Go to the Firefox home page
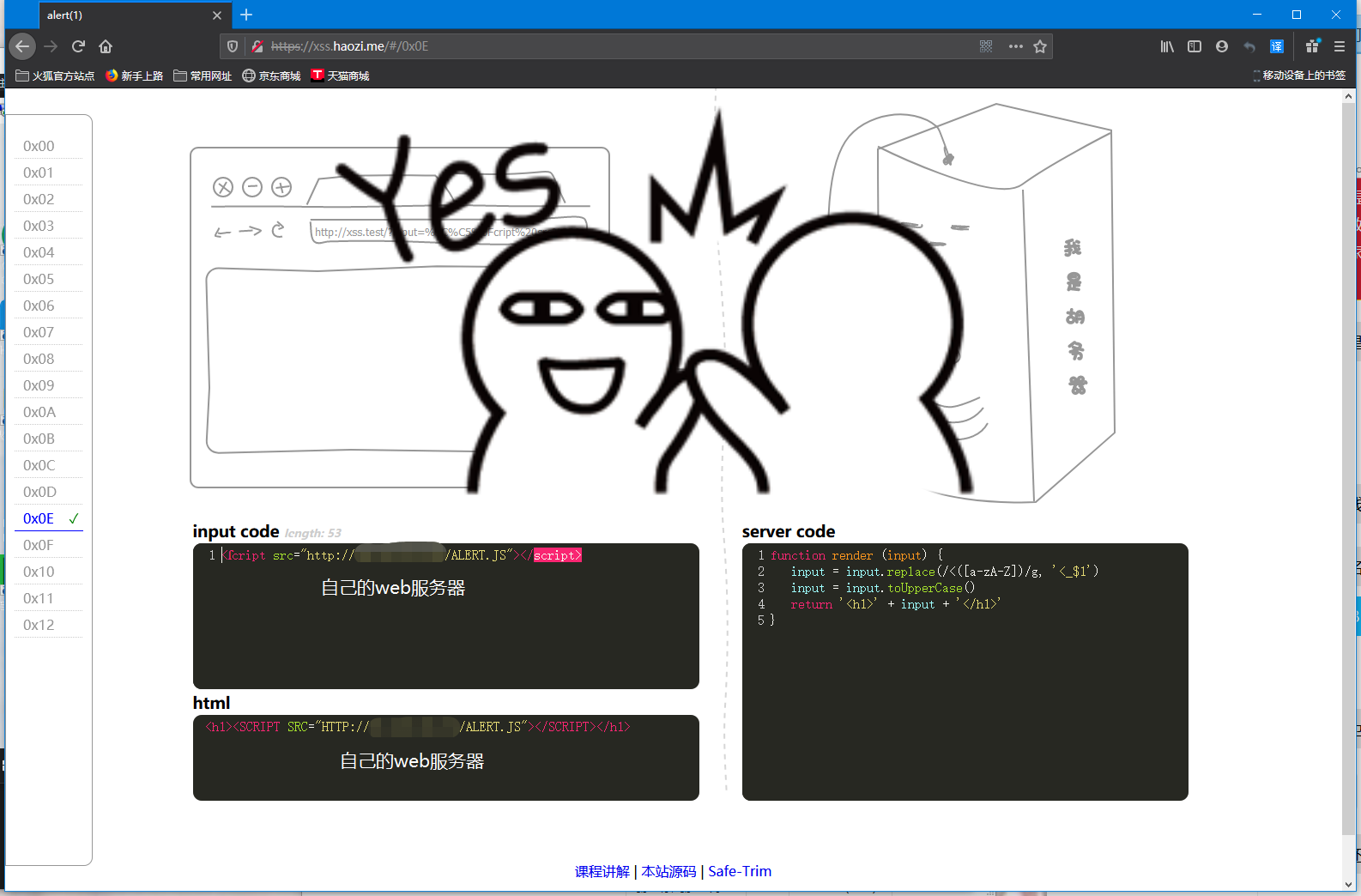Image resolution: width=1361 pixels, height=896 pixels. click(x=106, y=46)
